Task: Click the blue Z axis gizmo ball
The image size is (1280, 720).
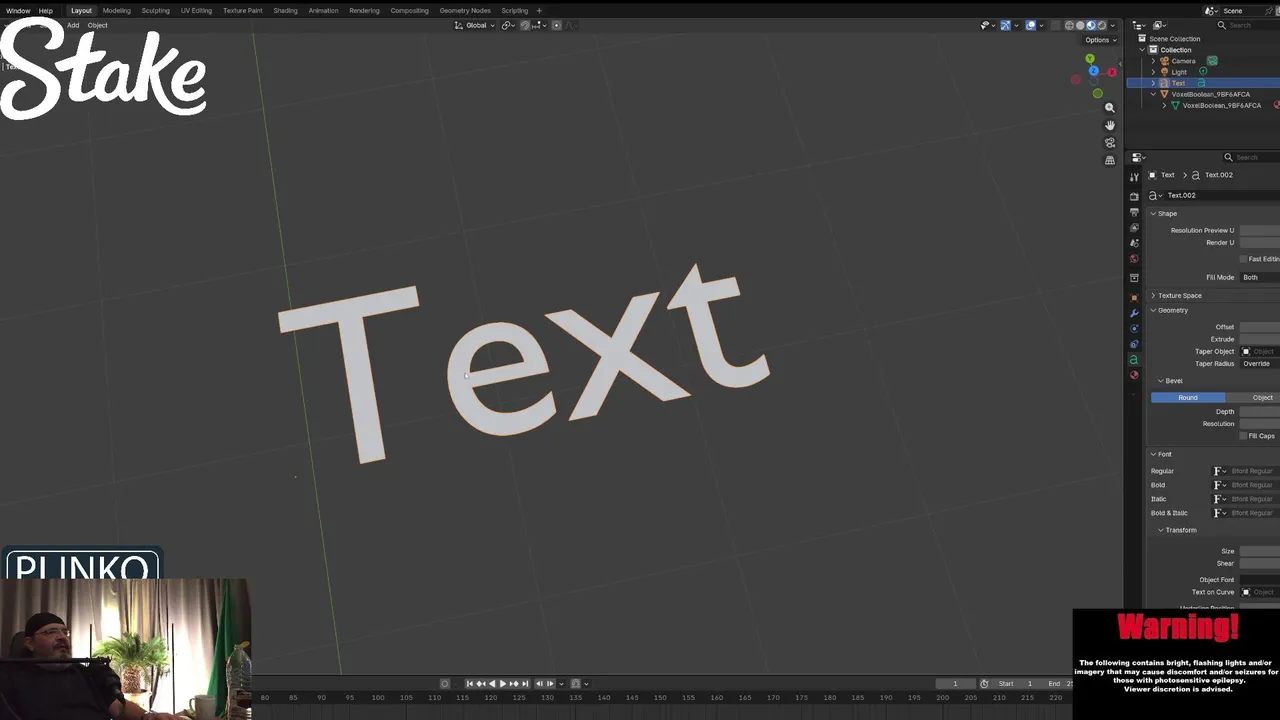Action: (1093, 71)
